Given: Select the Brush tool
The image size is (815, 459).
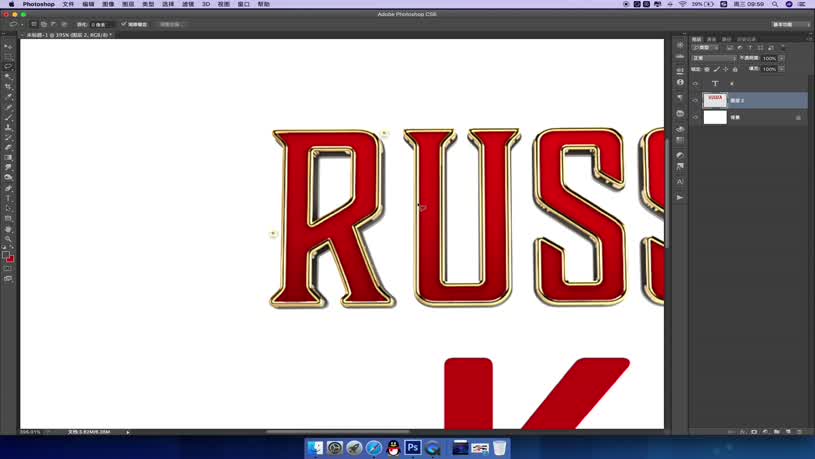Looking at the screenshot, I should click(8, 117).
